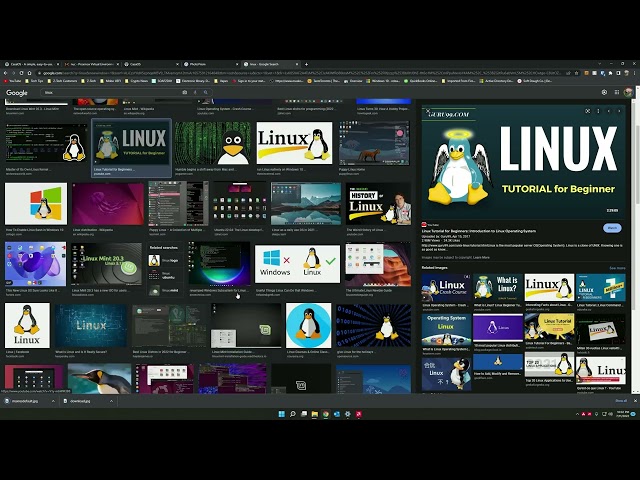Open Google settings gear icon
The image size is (640, 480).
(x=604, y=93)
